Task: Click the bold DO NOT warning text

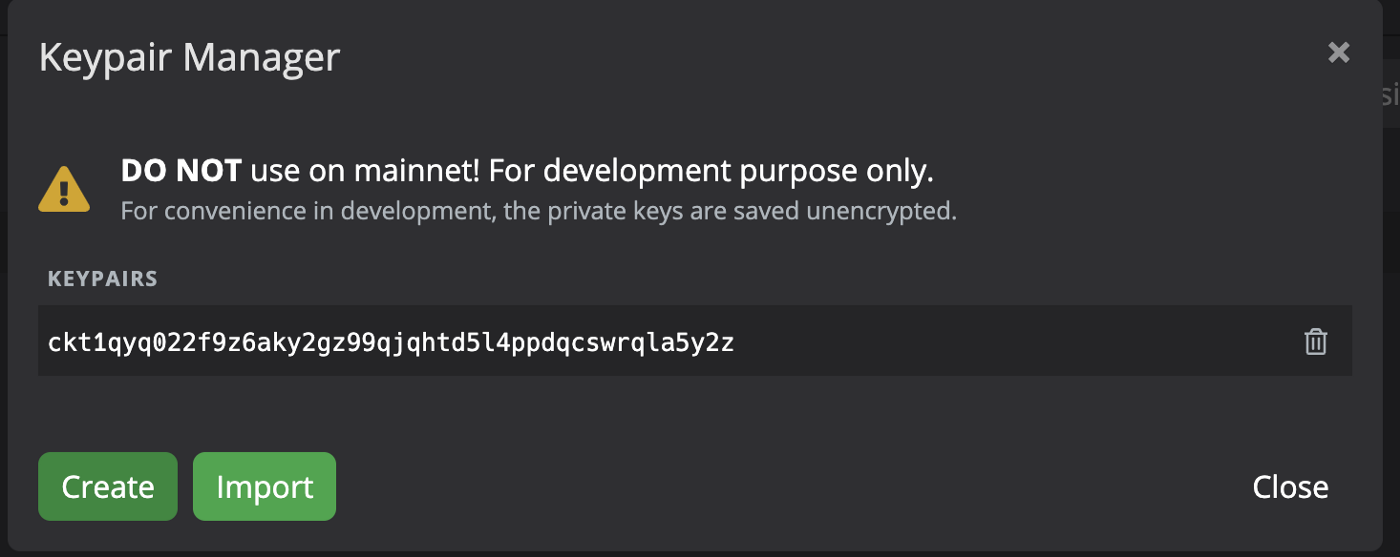Action: tap(181, 171)
